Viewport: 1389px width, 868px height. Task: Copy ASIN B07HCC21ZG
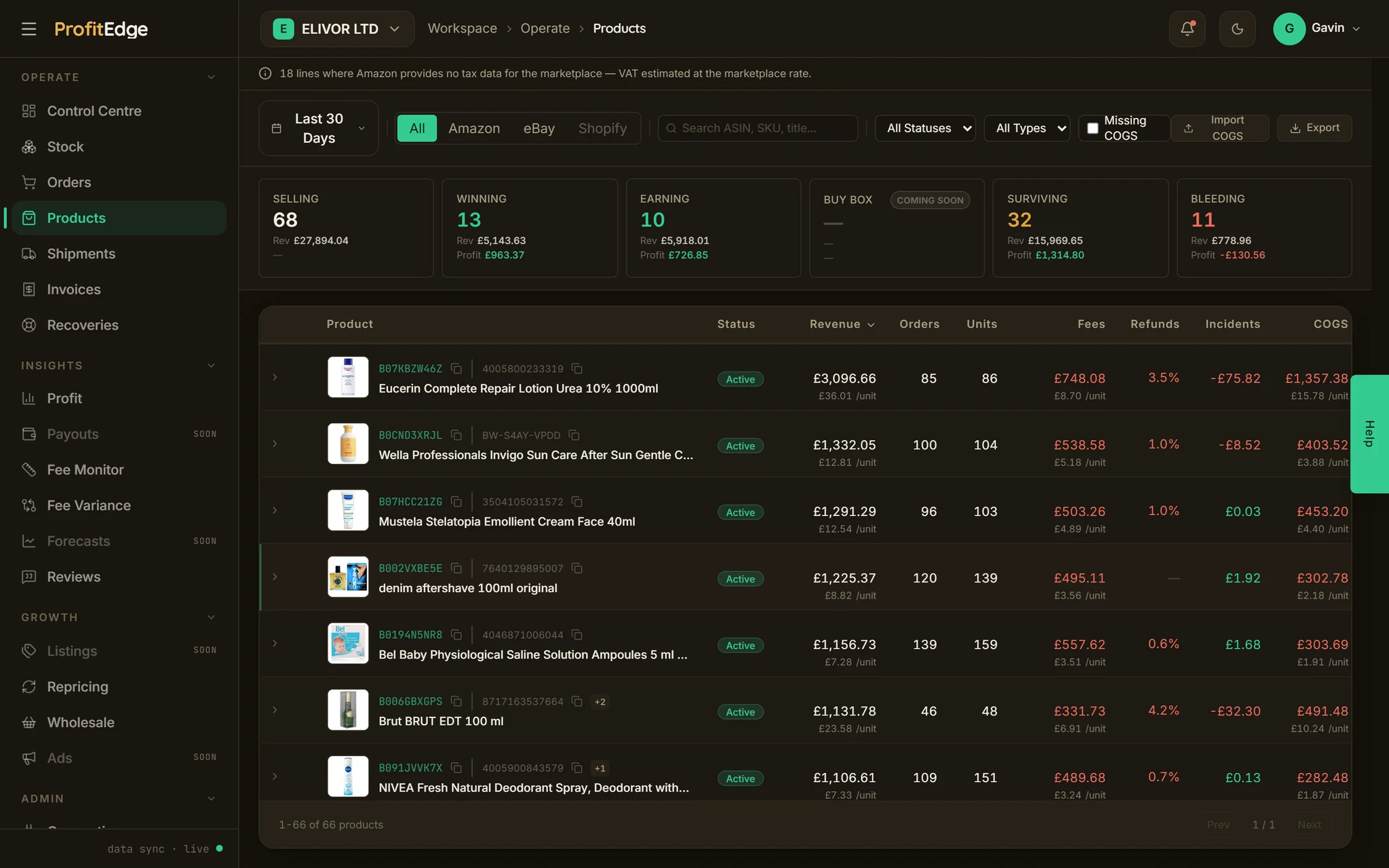click(x=456, y=501)
